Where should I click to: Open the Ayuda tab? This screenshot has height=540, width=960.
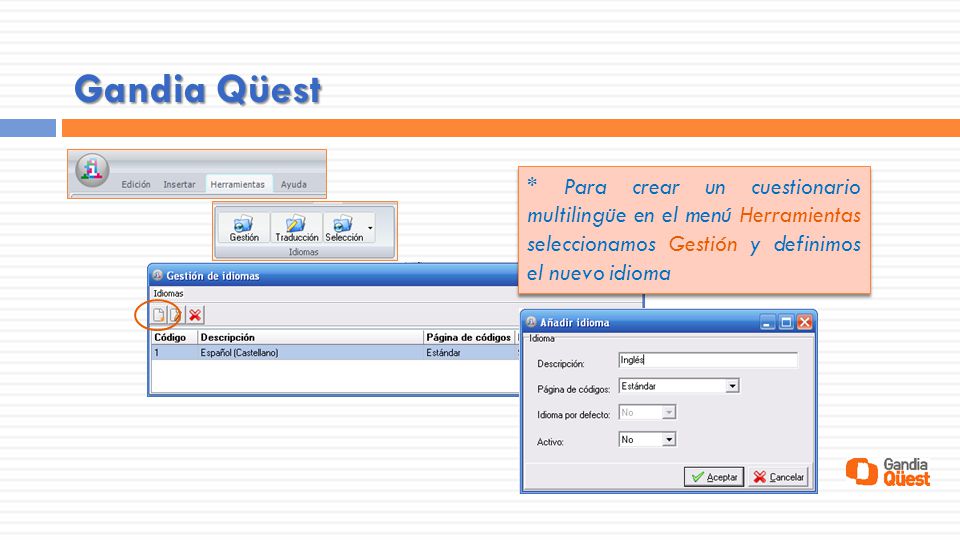(294, 184)
